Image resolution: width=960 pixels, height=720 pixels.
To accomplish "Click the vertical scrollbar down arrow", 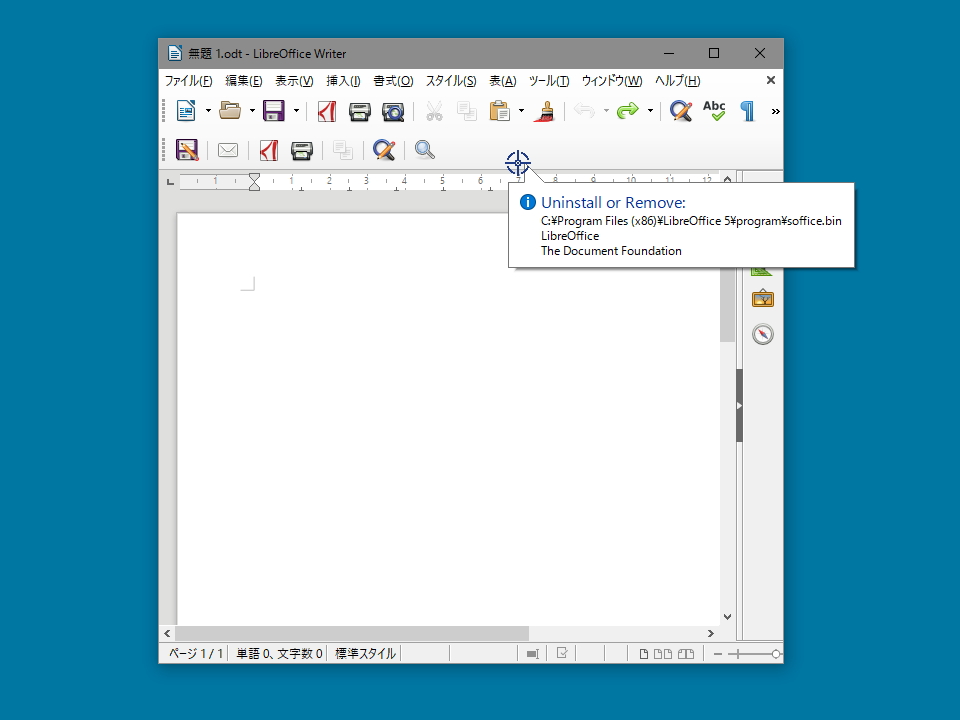I will coord(727,617).
